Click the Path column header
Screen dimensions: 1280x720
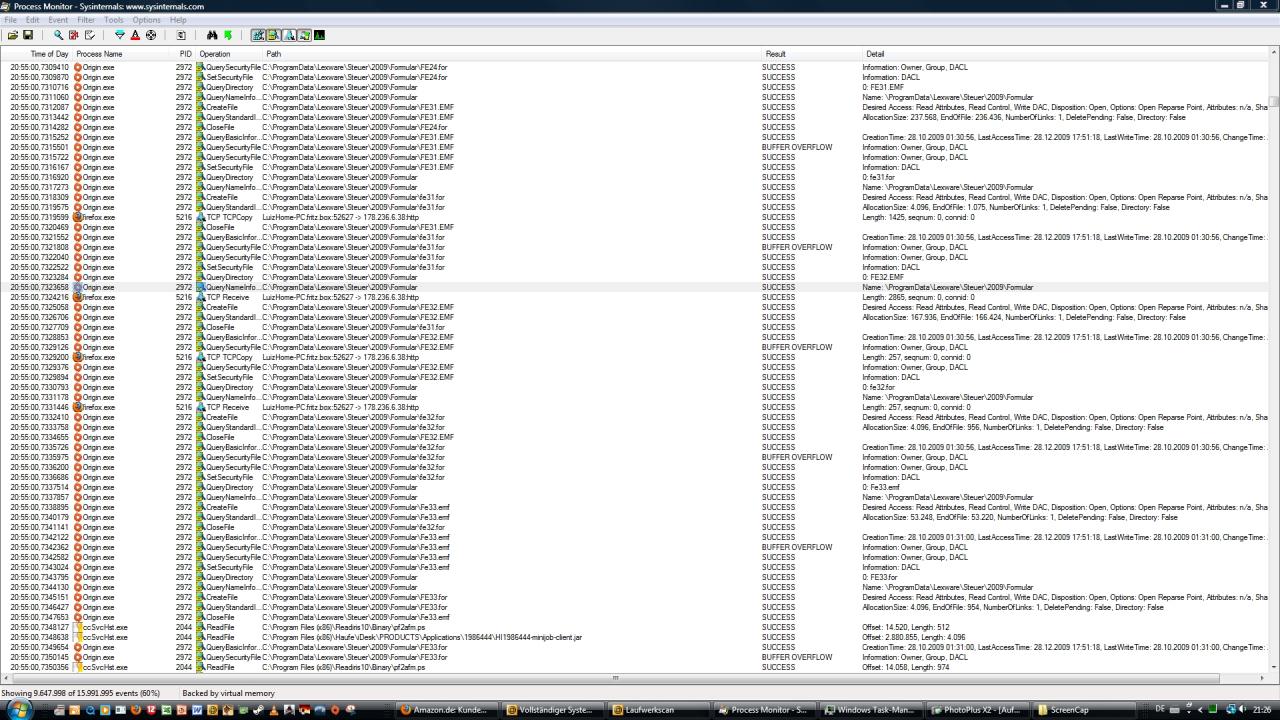512,54
